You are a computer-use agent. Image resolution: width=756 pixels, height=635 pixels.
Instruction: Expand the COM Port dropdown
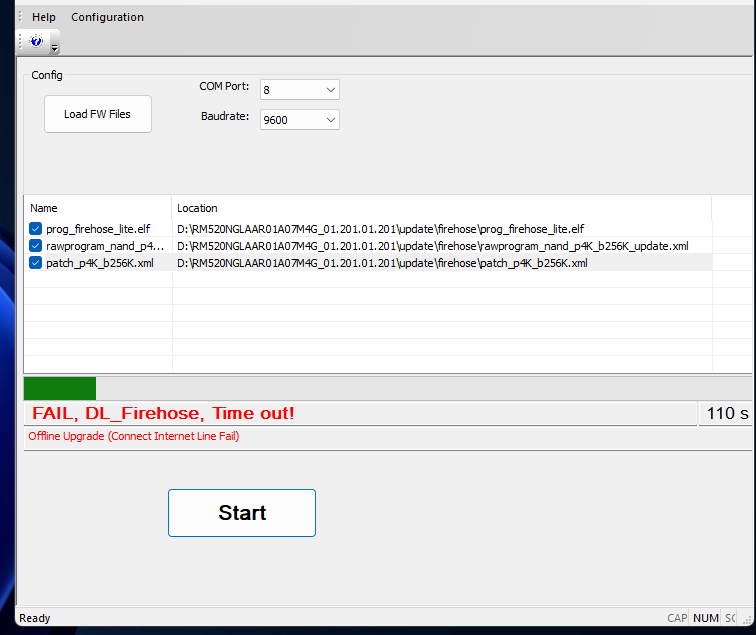[x=330, y=90]
